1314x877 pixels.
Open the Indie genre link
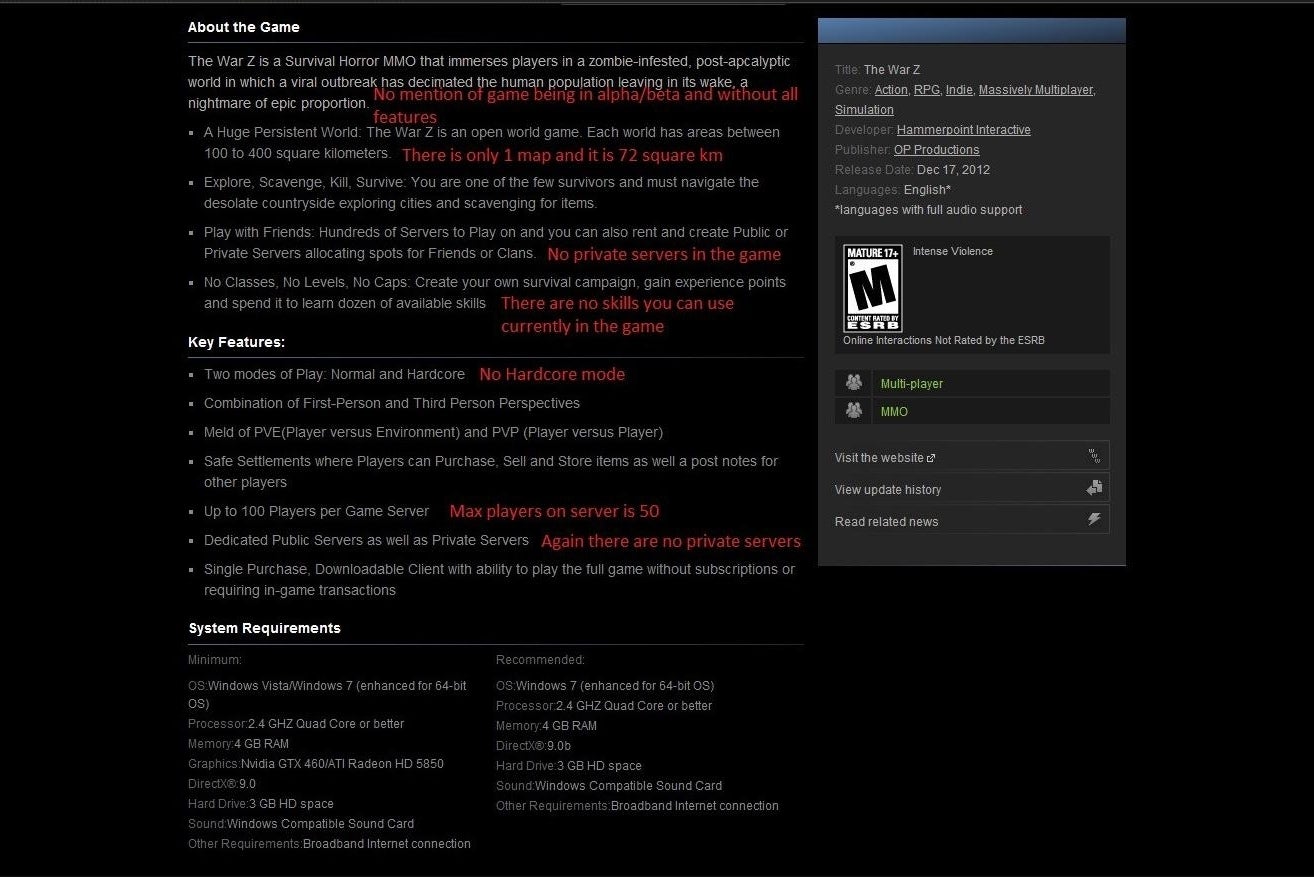(959, 90)
